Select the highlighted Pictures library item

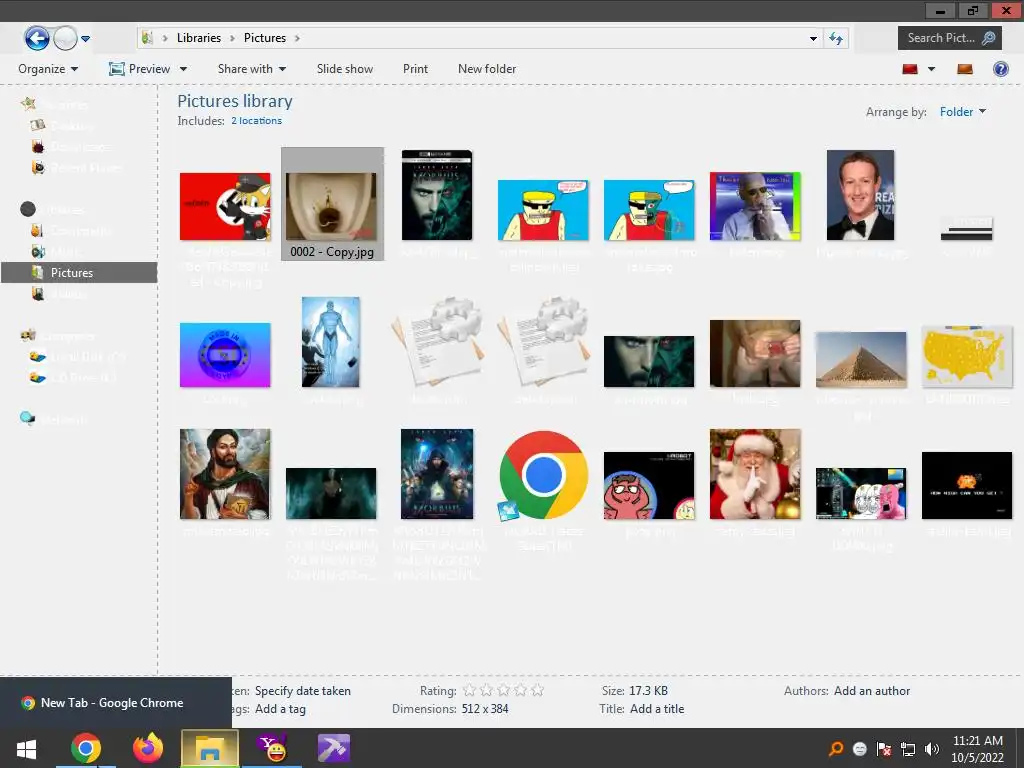79,272
